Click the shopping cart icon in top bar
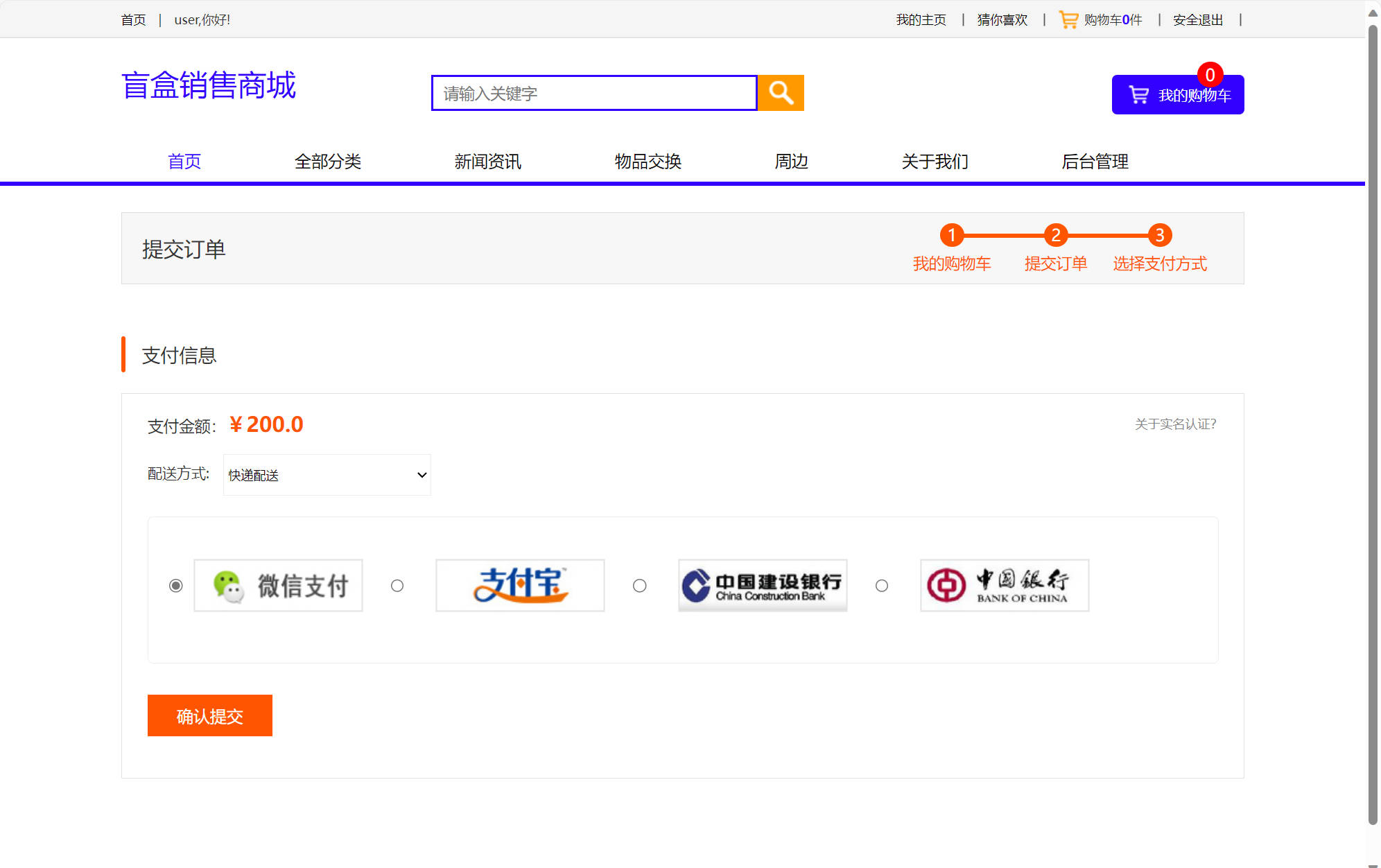1381x868 pixels. coord(1068,19)
